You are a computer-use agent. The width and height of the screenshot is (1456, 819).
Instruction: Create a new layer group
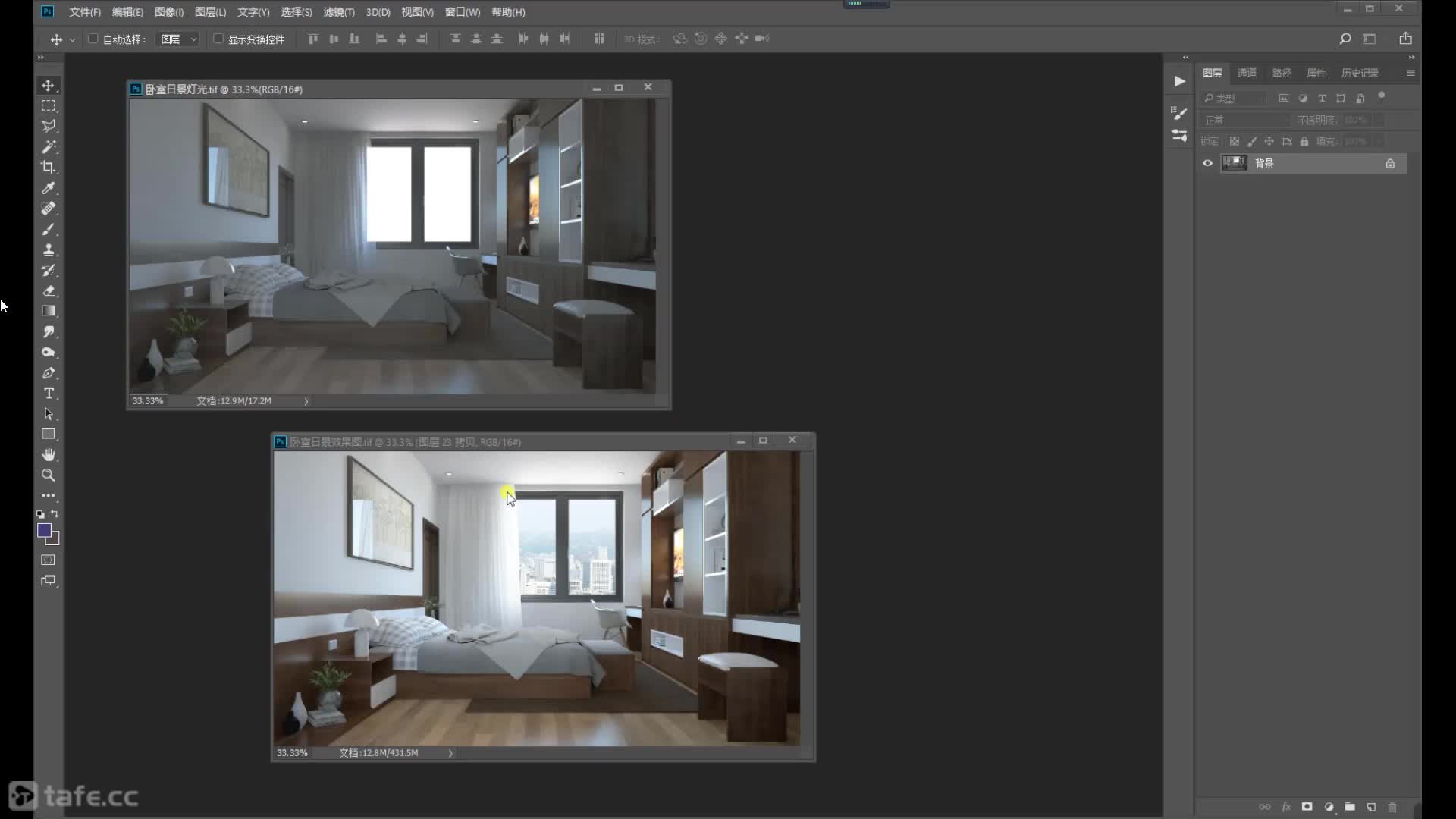1350,807
